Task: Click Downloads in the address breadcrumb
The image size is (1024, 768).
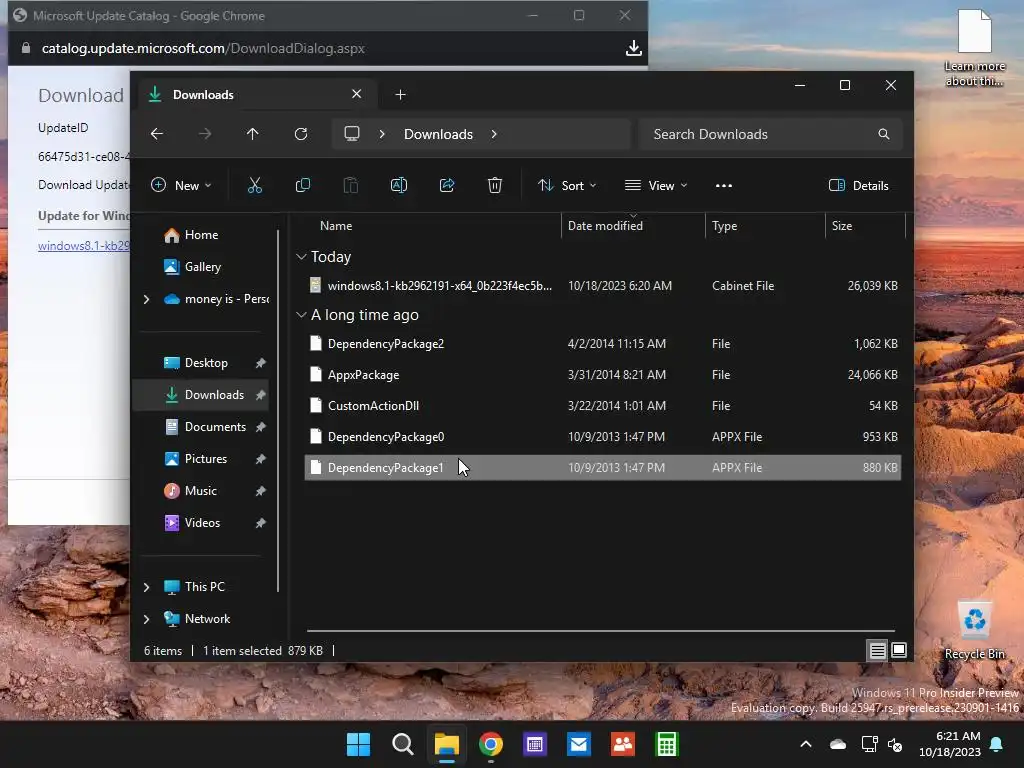Action: point(438,134)
